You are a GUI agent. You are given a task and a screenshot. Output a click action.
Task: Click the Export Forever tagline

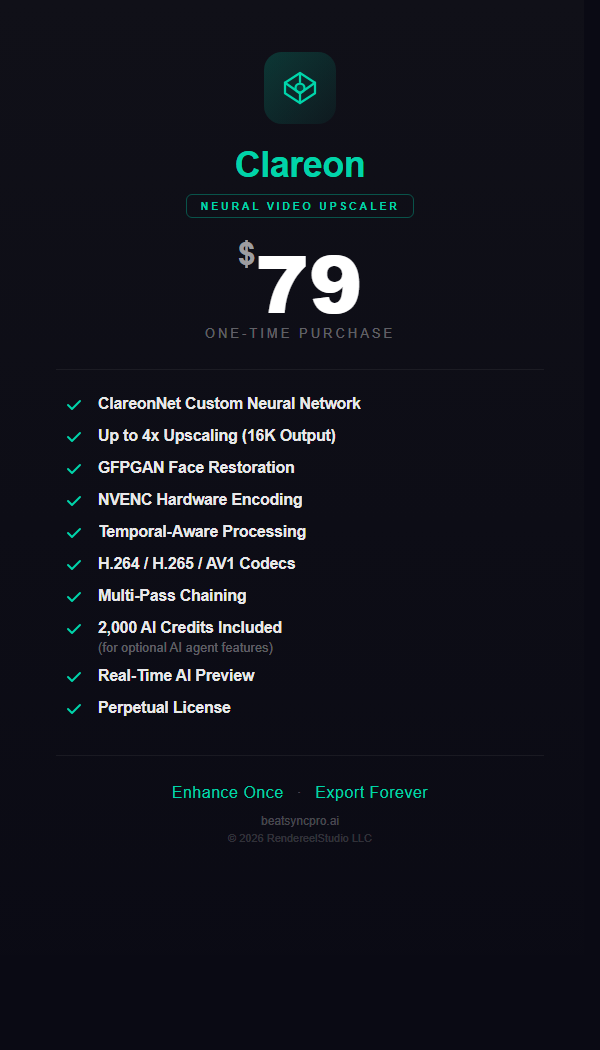pyautogui.click(x=371, y=792)
